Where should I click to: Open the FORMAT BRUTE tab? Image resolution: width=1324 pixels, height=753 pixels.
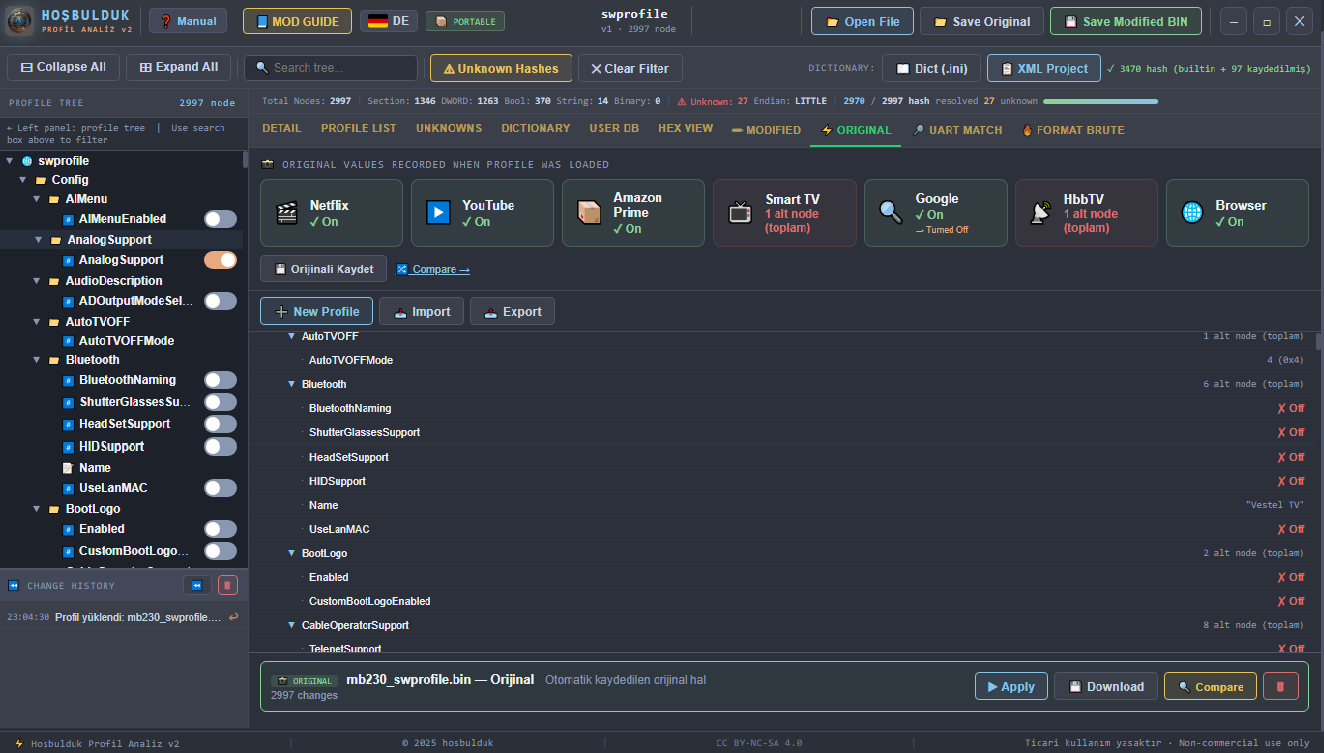click(x=1073, y=130)
